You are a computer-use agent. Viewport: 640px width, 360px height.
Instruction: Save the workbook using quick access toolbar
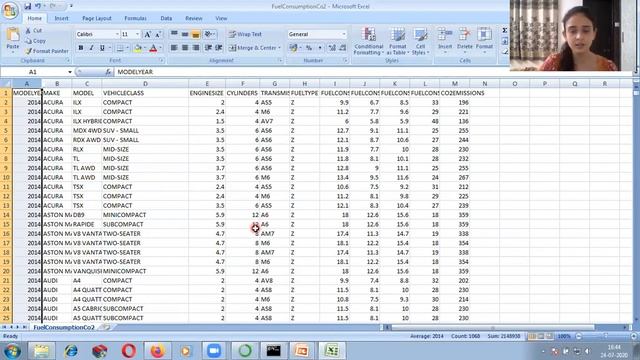[27, 6]
